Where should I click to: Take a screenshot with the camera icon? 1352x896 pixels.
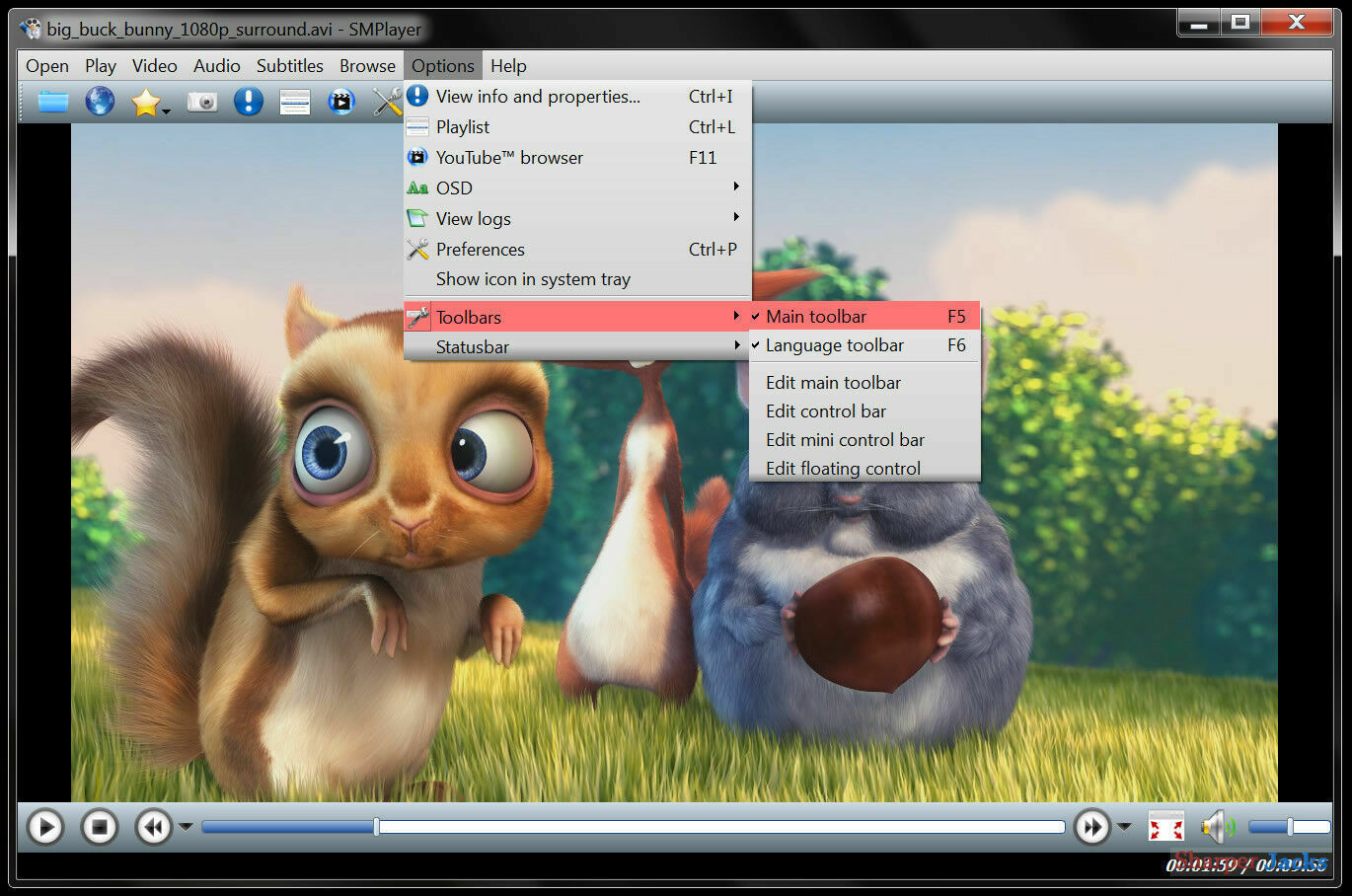coord(202,102)
